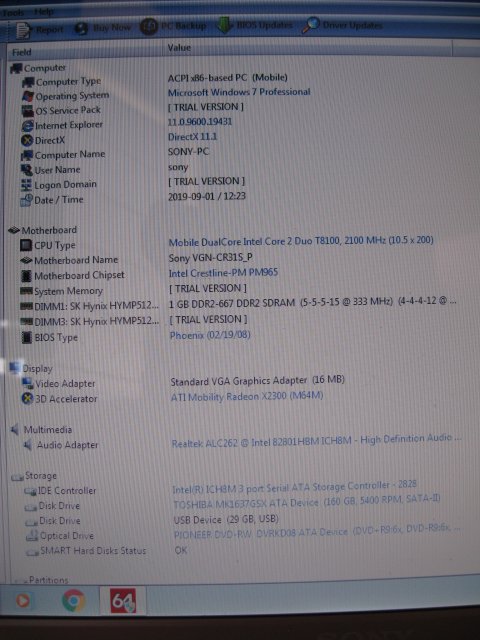Open Google Chrome from the taskbar
Image resolution: width=480 pixels, height=640 pixels.
coord(73,601)
